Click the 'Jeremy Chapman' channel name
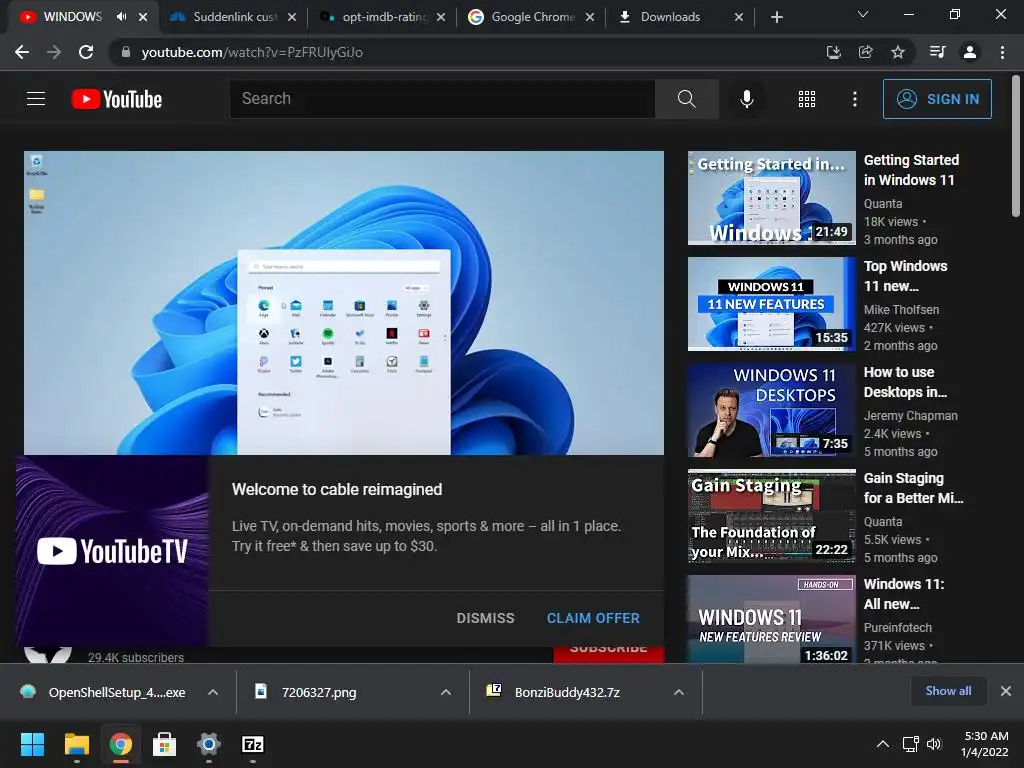Image resolution: width=1024 pixels, height=768 pixels. click(x=910, y=415)
